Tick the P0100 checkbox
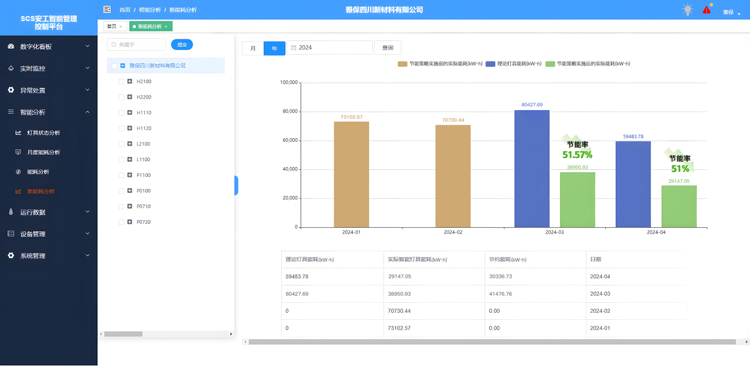 tap(121, 191)
